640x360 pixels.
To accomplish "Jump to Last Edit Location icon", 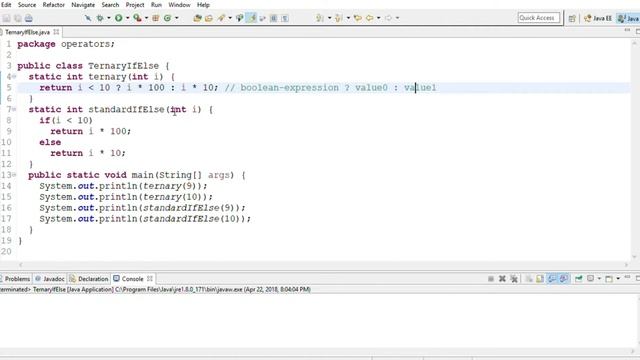I will tap(358, 18).
